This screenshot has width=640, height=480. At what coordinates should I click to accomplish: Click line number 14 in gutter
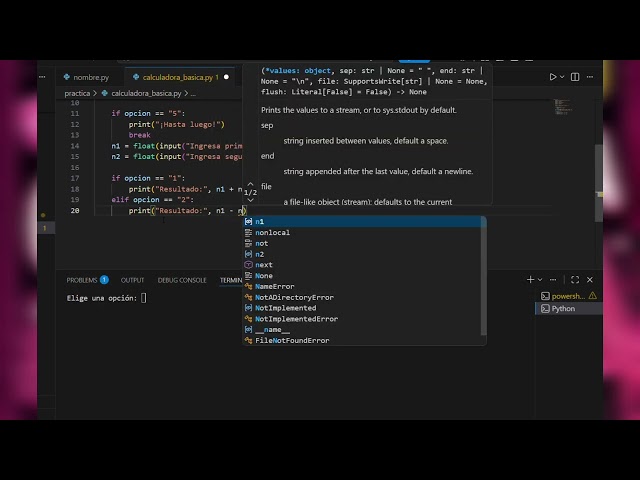(x=75, y=146)
